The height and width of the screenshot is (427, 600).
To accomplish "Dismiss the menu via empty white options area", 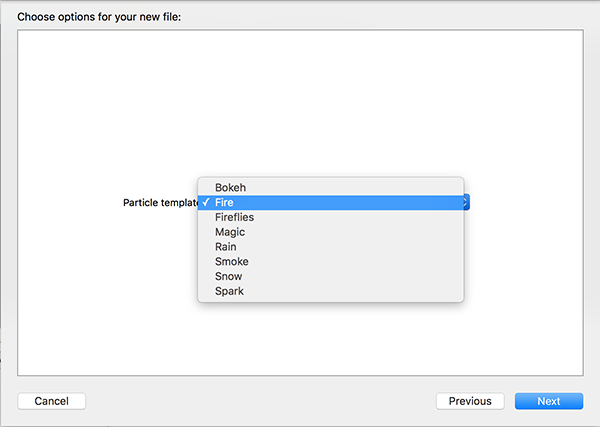I will (x=300, y=99).
